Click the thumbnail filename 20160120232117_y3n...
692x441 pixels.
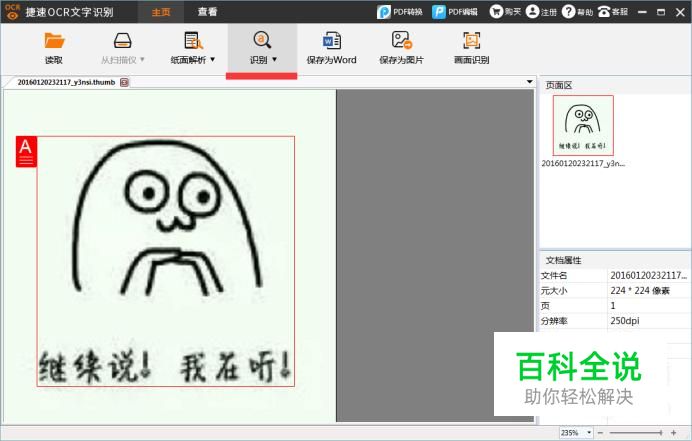point(583,163)
